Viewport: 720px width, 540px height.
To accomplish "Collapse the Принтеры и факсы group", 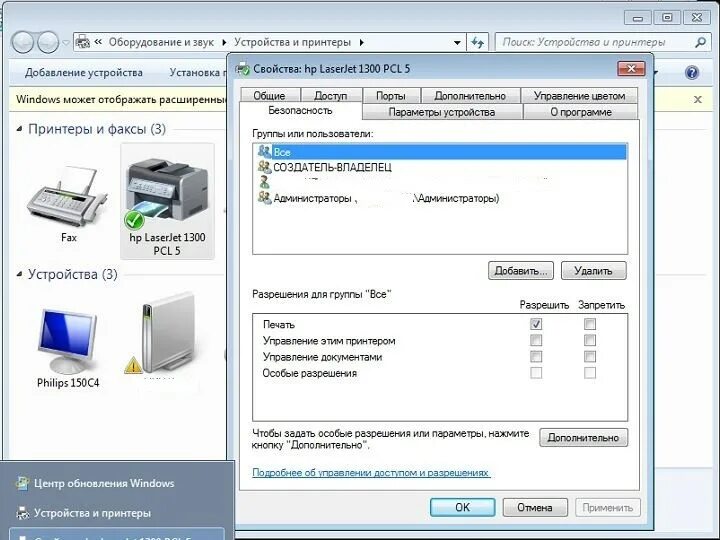I will [19, 129].
